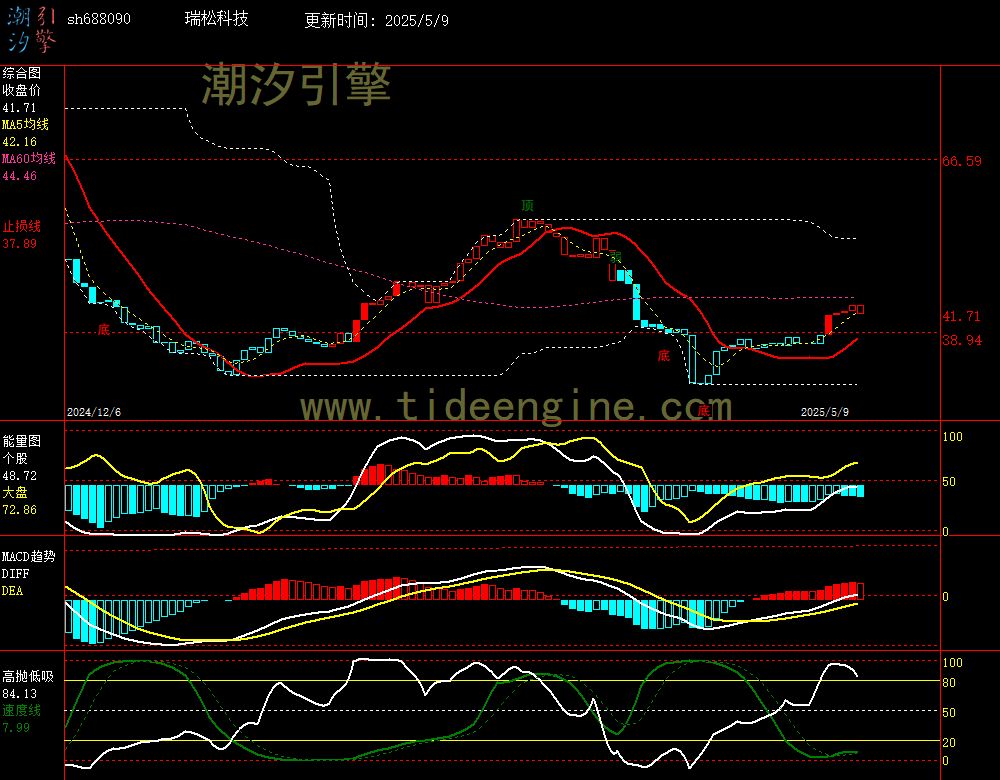The width and height of the screenshot is (1000, 780).
Task: Click the 底 marker overlapping the website watermark
Action: 703,410
